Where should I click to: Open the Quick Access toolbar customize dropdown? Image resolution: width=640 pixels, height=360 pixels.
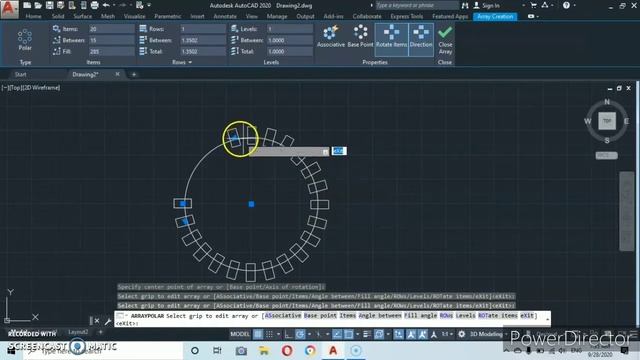click(149, 5)
